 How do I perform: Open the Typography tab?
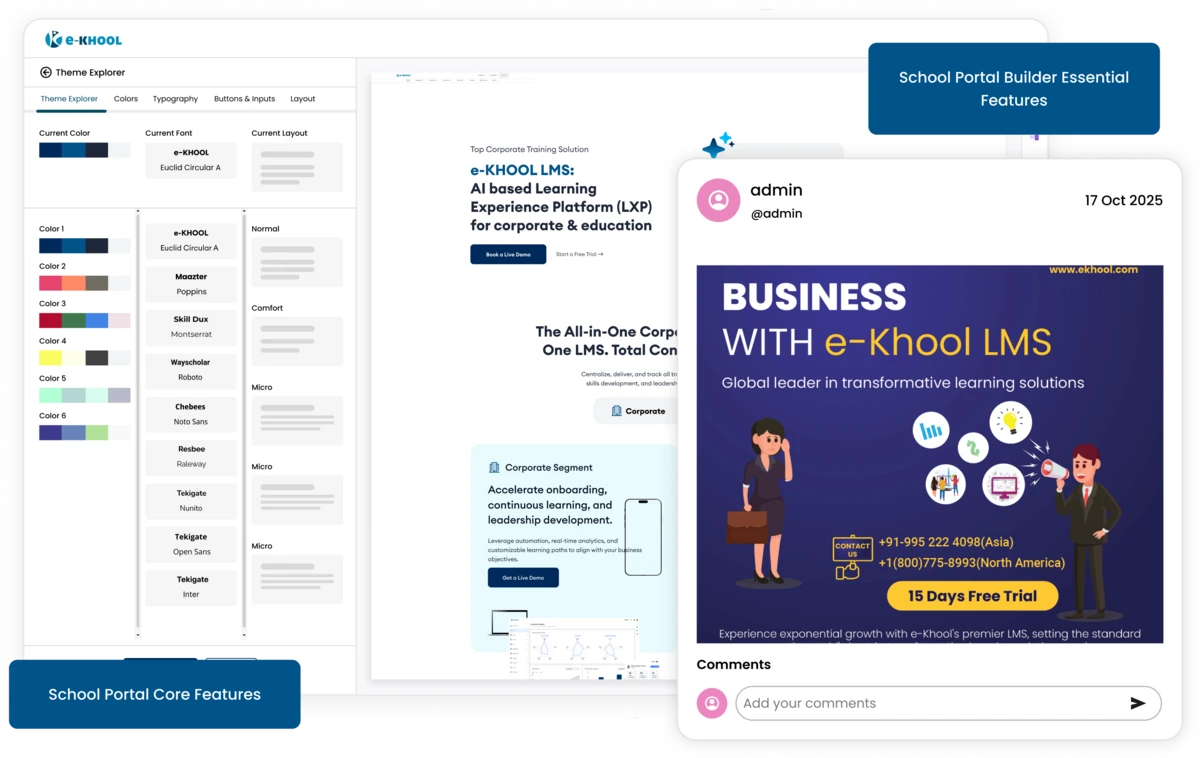pyautogui.click(x=175, y=99)
